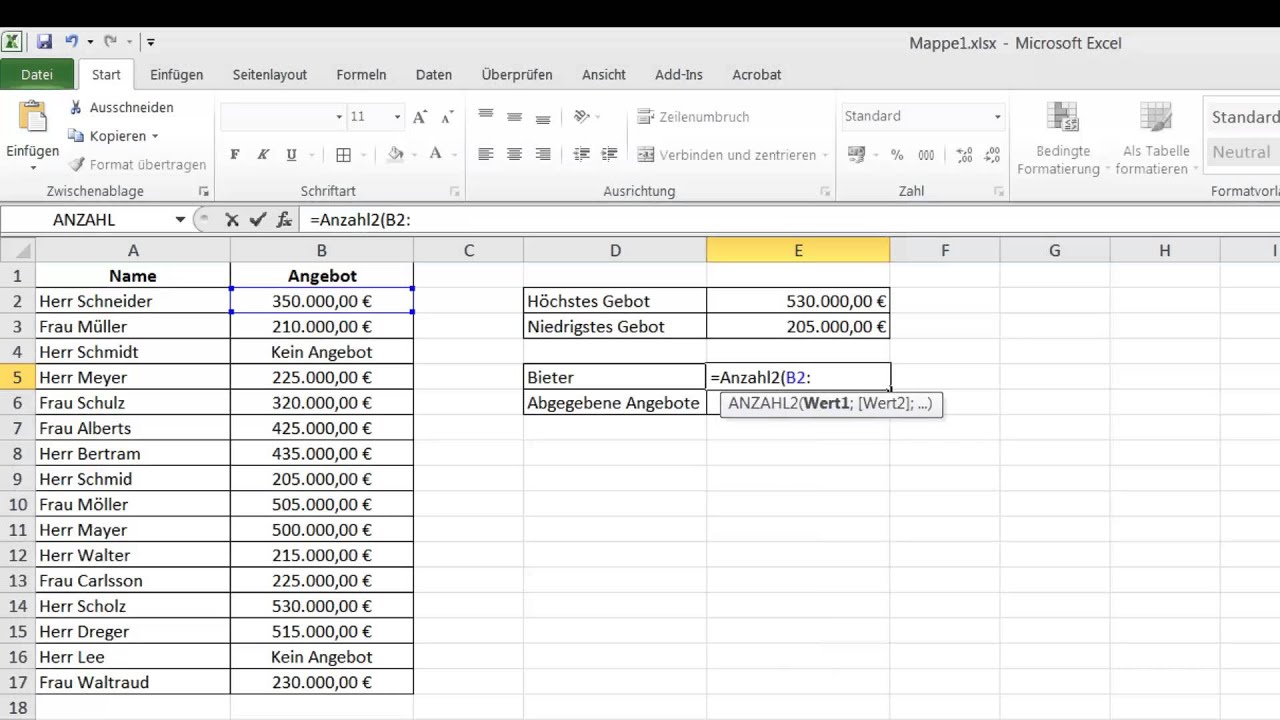1280x720 pixels.
Task: Open Als Tabelle formatieren menu
Action: (1156, 138)
